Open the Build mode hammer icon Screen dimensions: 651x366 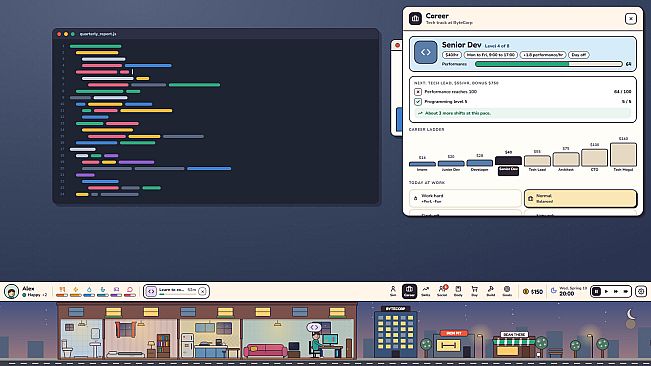point(491,291)
